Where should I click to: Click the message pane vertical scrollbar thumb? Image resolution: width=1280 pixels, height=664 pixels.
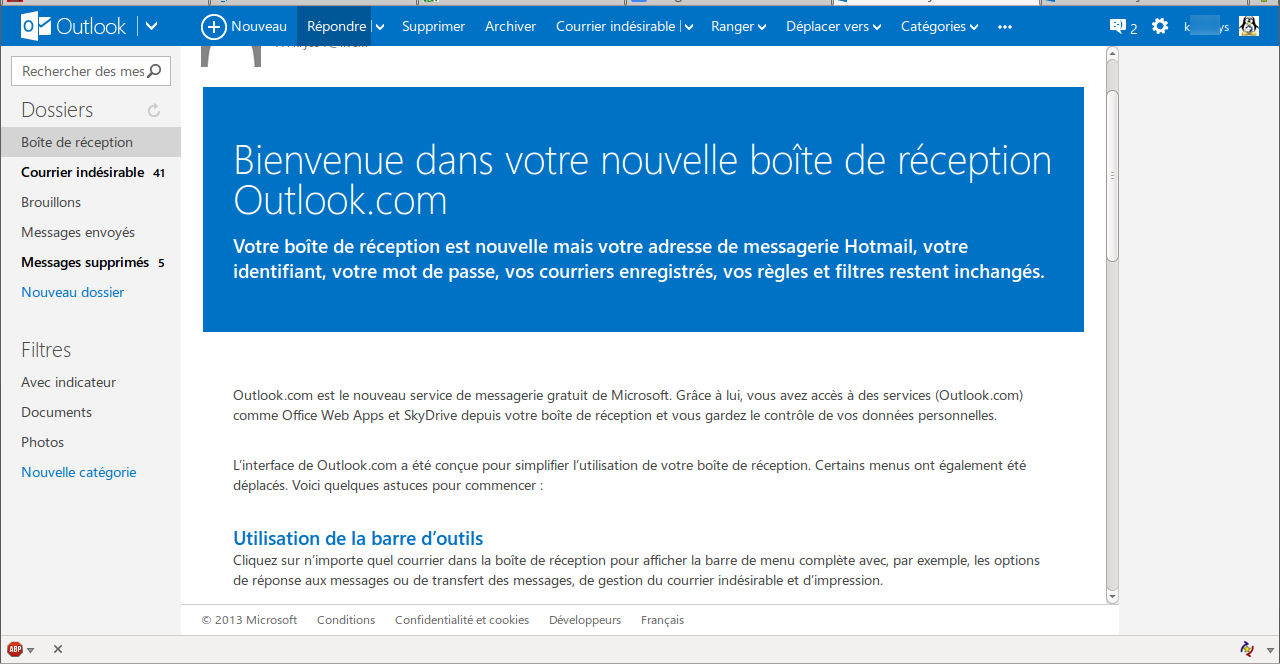tap(1112, 176)
